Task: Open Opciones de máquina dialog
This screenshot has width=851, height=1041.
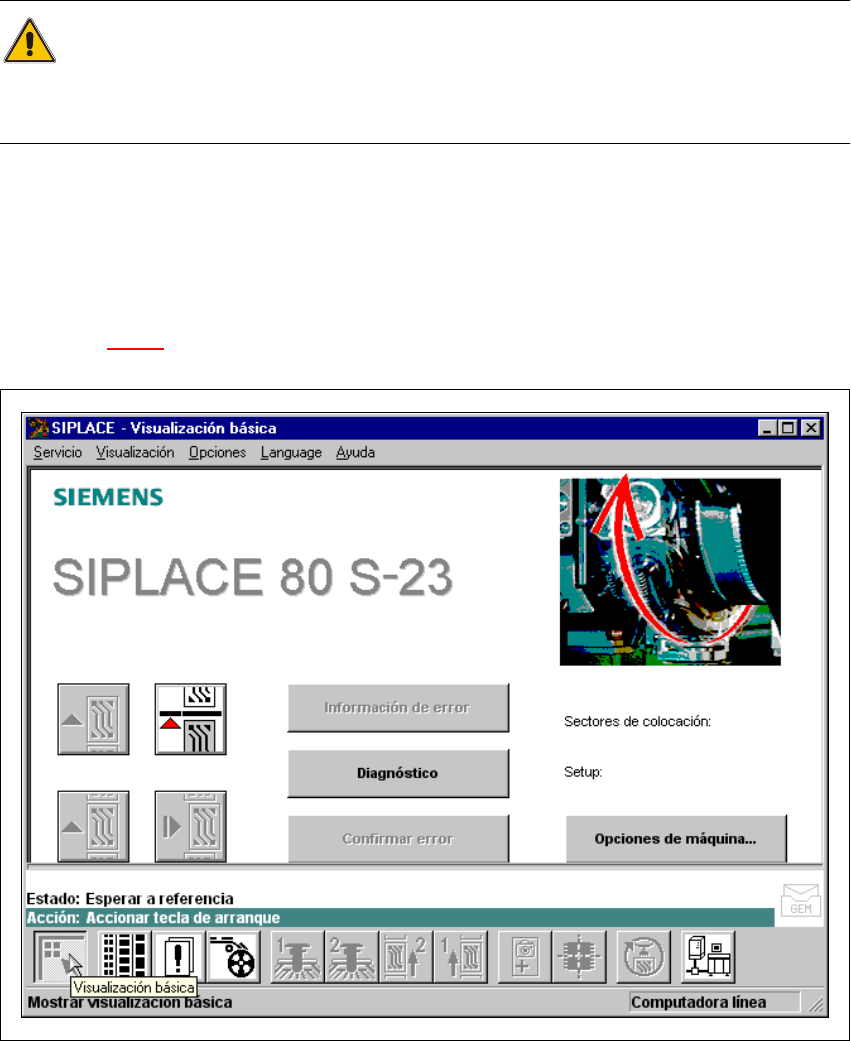Action: [676, 839]
